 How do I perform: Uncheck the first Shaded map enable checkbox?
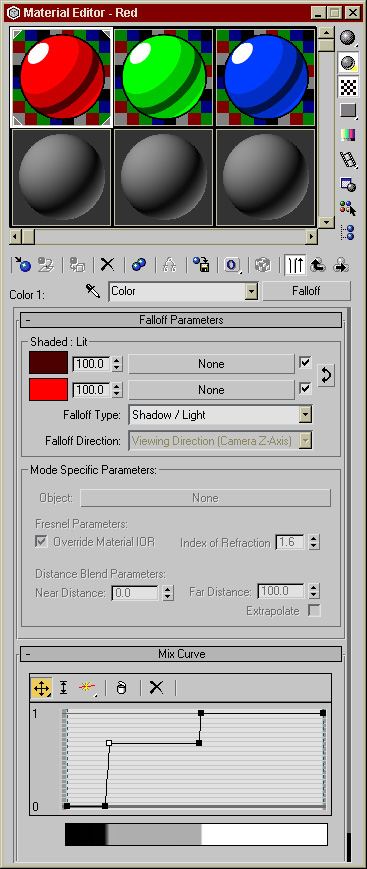point(305,362)
